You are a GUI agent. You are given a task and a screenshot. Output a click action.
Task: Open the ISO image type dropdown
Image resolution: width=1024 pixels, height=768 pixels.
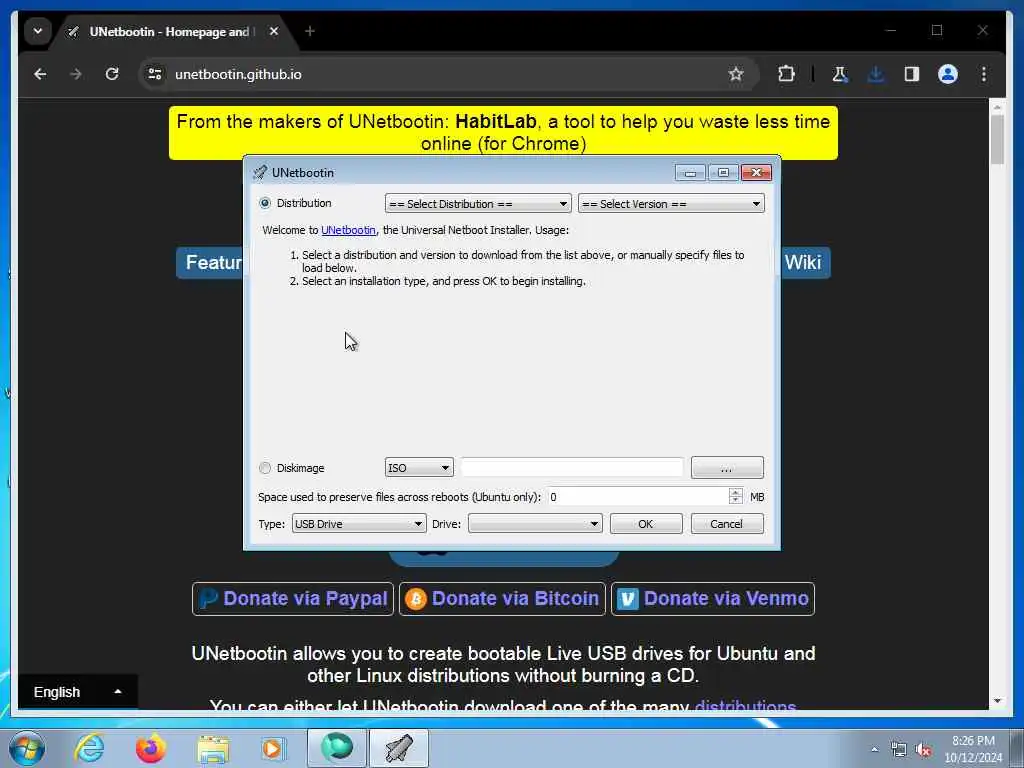click(419, 468)
